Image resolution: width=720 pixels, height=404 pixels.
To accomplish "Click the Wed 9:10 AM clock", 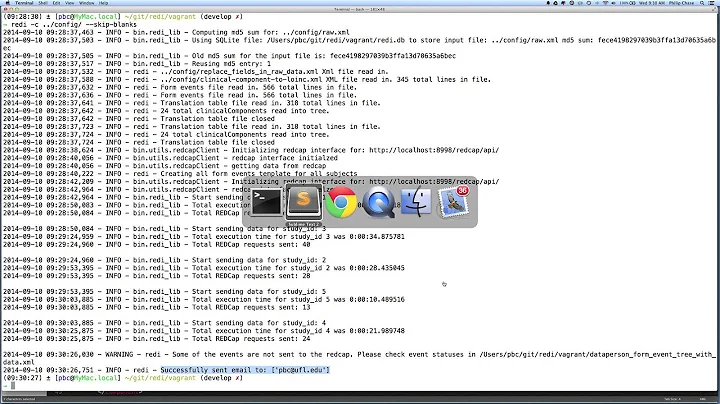I will click(x=652, y=3).
